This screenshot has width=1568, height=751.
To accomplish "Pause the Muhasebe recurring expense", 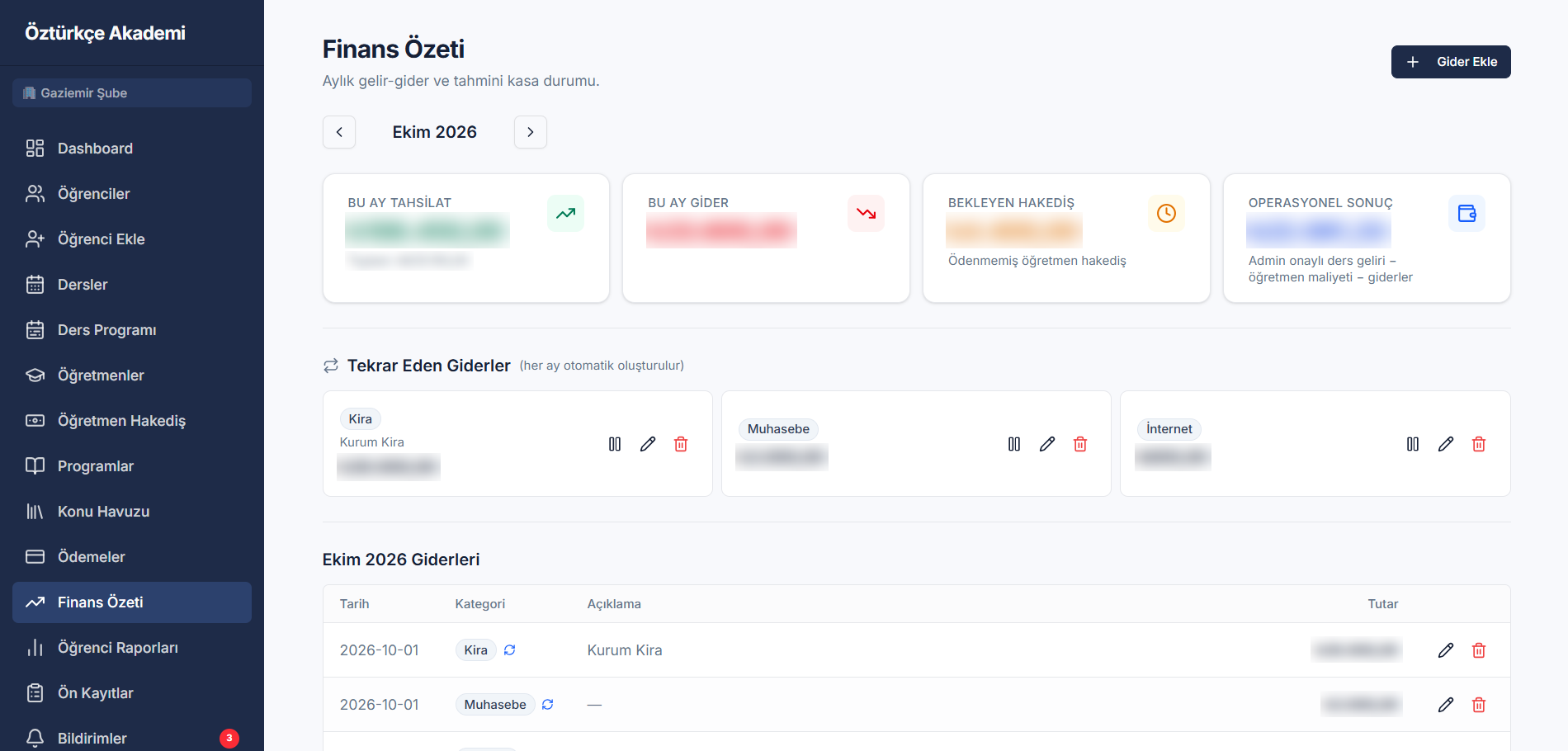I will [x=1014, y=444].
